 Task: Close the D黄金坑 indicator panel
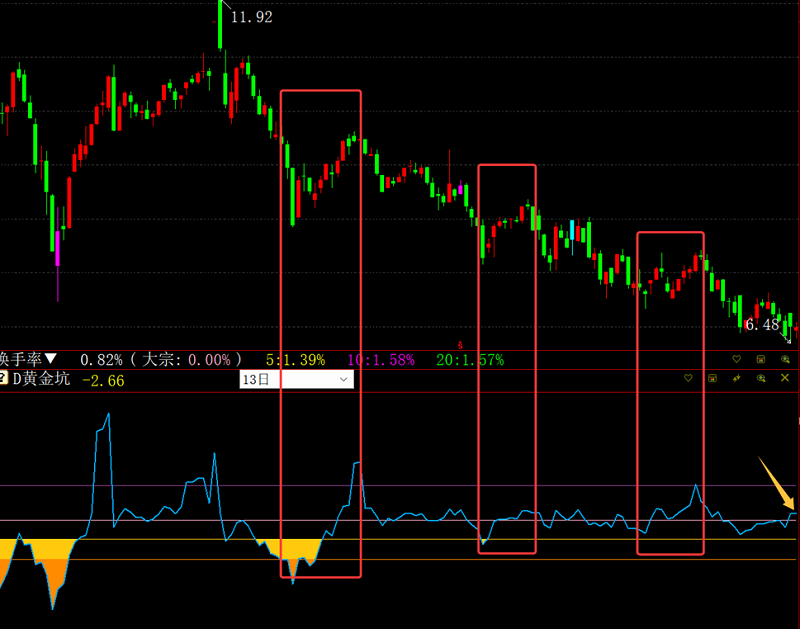point(785,378)
